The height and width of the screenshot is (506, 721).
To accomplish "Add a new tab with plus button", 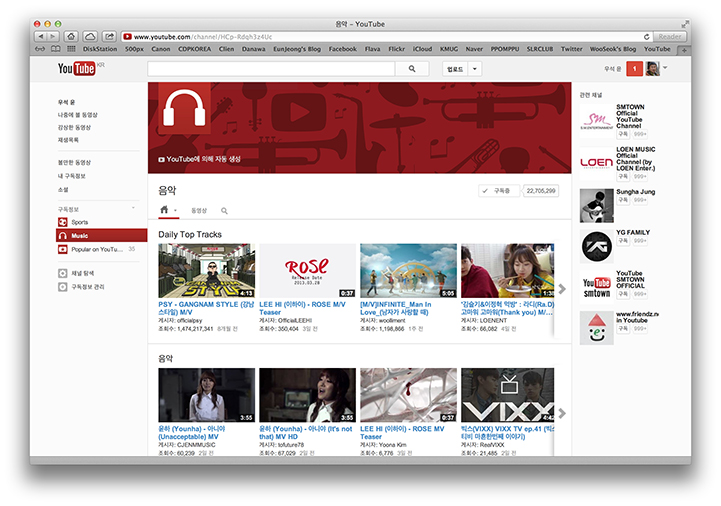I will 684,50.
